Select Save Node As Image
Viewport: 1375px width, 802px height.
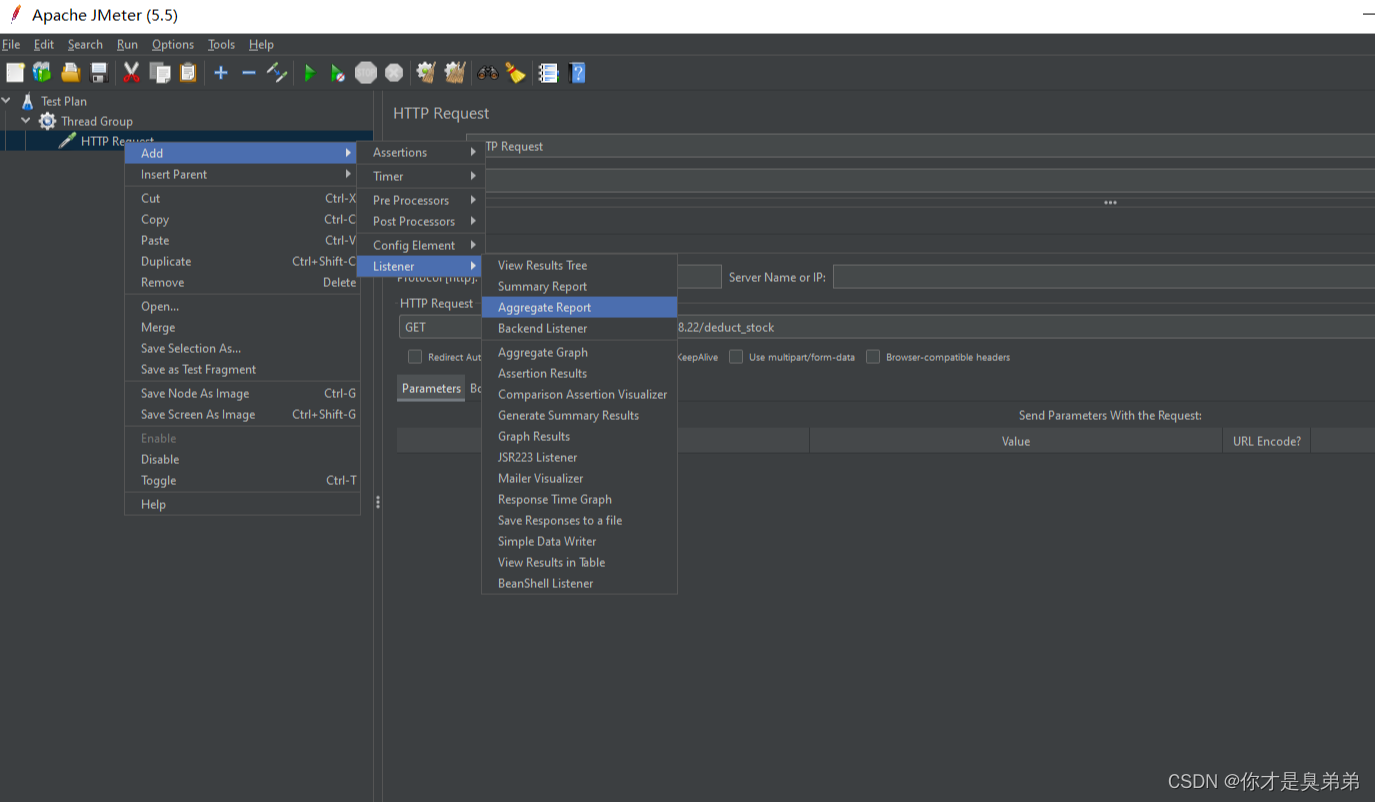pos(242,393)
